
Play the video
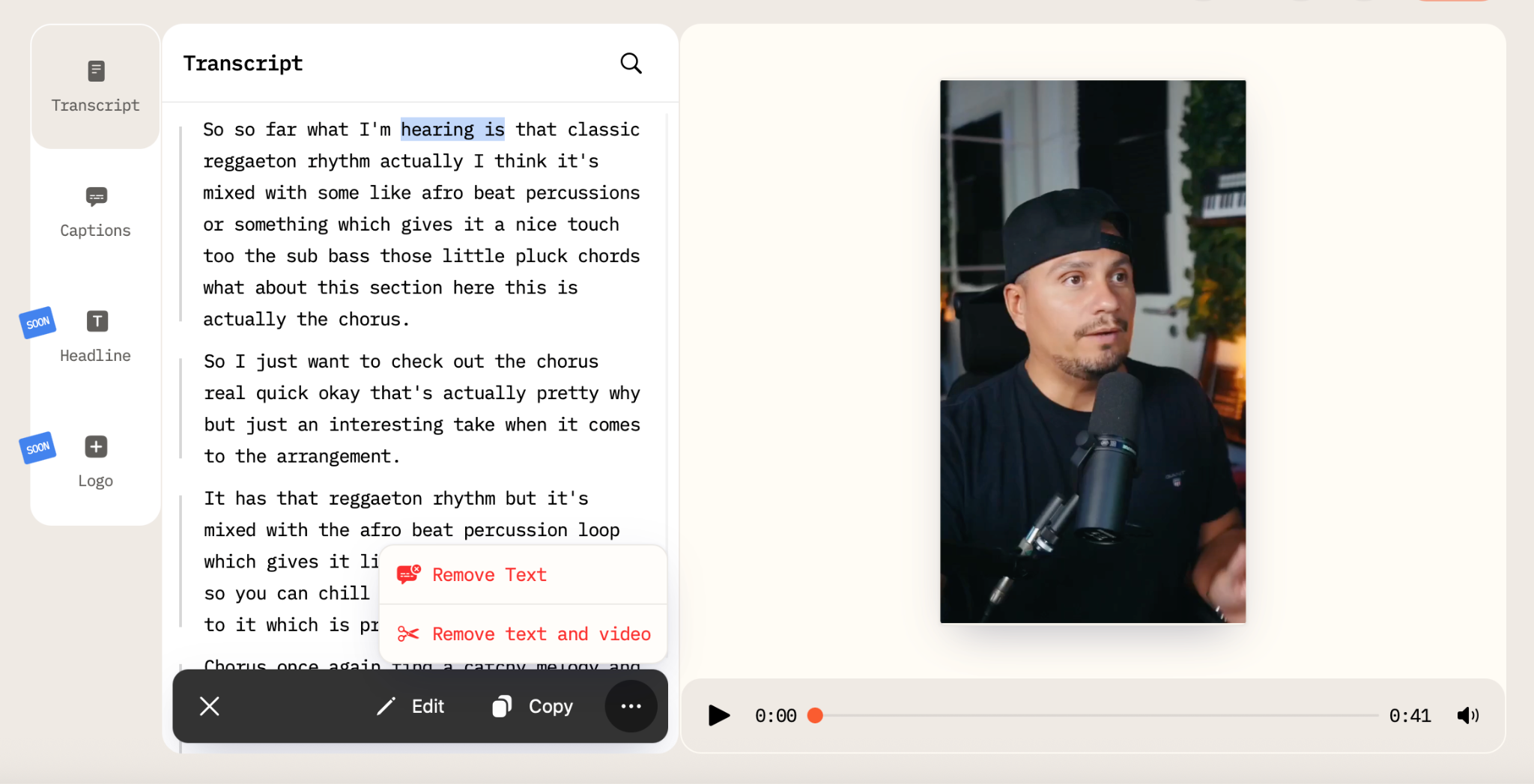pyautogui.click(x=719, y=716)
